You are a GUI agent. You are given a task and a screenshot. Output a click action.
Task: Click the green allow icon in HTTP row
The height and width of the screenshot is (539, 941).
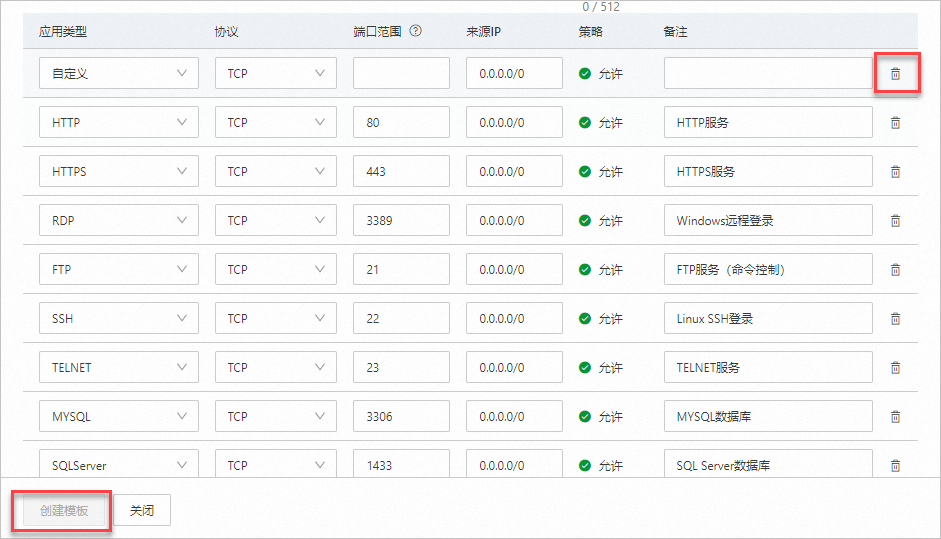[585, 122]
